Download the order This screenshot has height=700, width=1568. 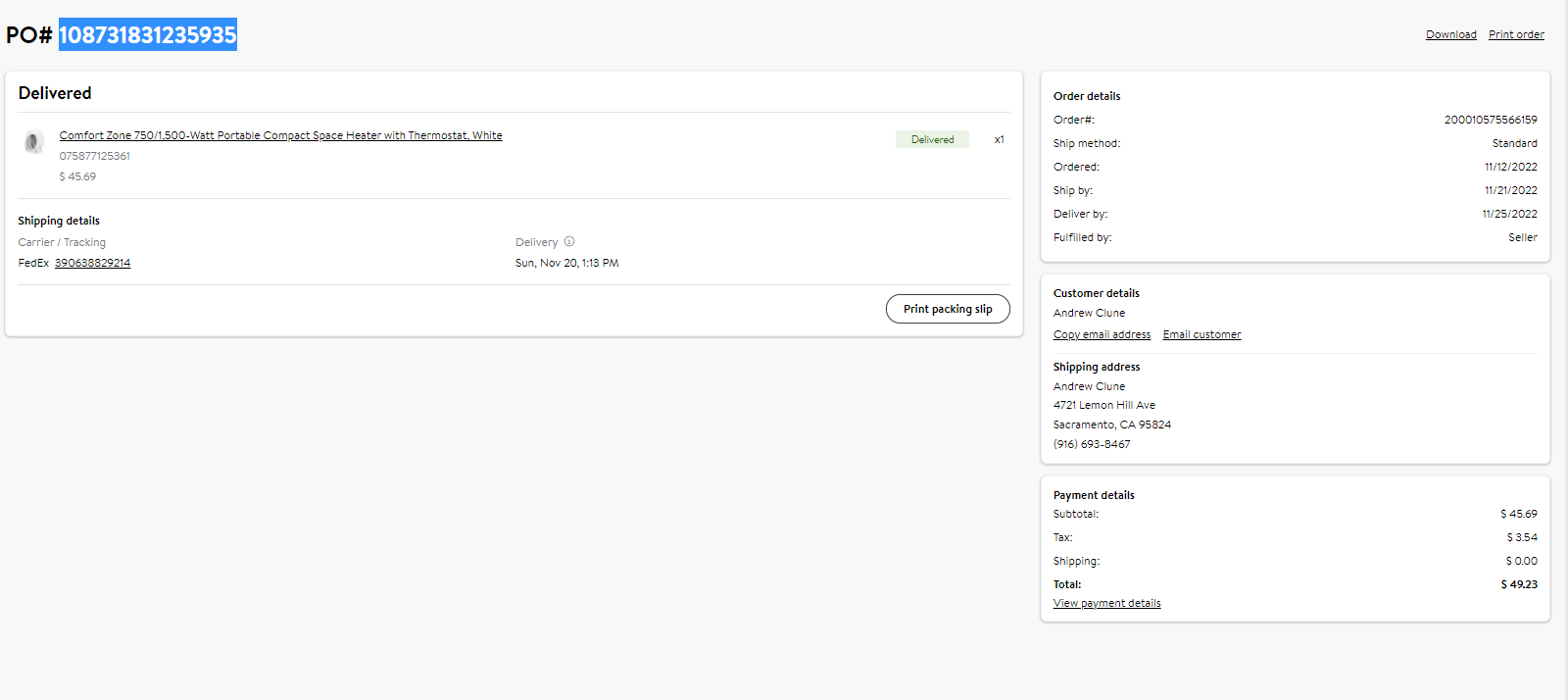coord(1450,34)
